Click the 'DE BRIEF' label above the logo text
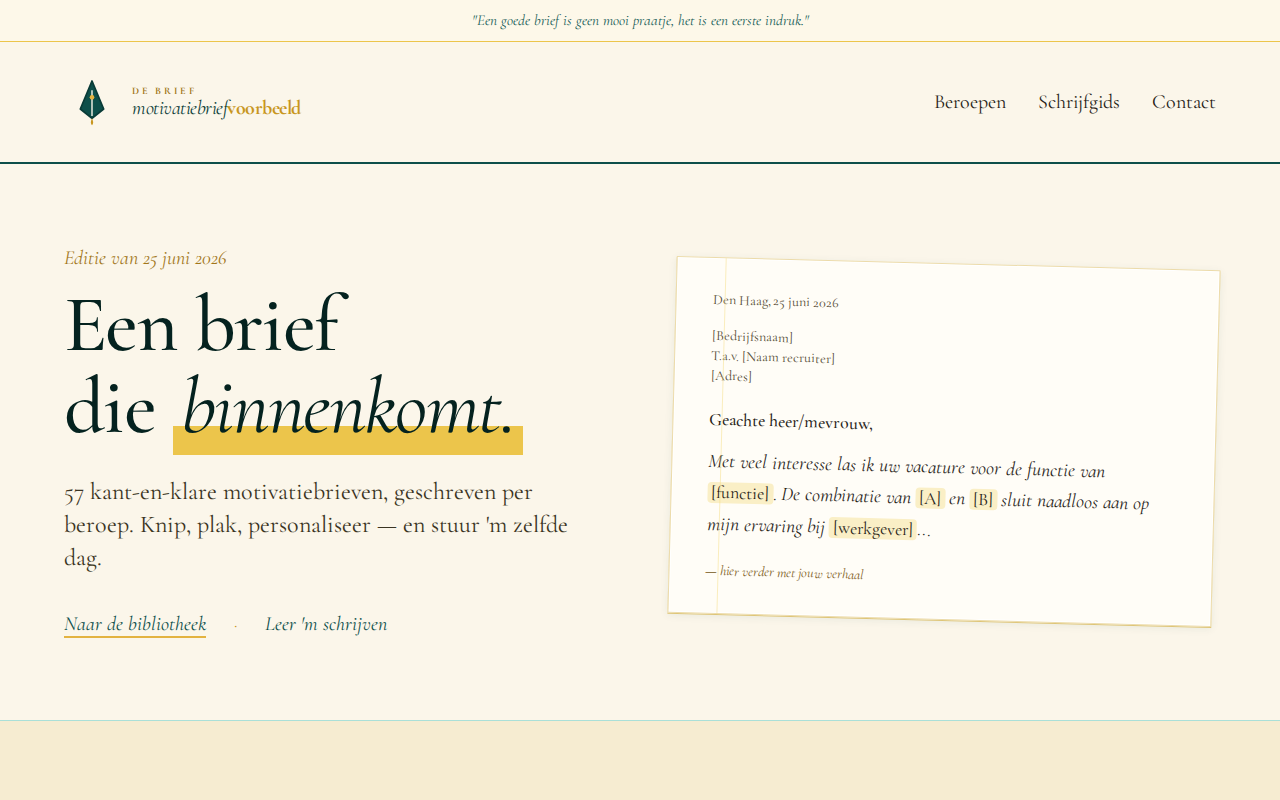Viewport: 1280px width, 800px height. 164,90
